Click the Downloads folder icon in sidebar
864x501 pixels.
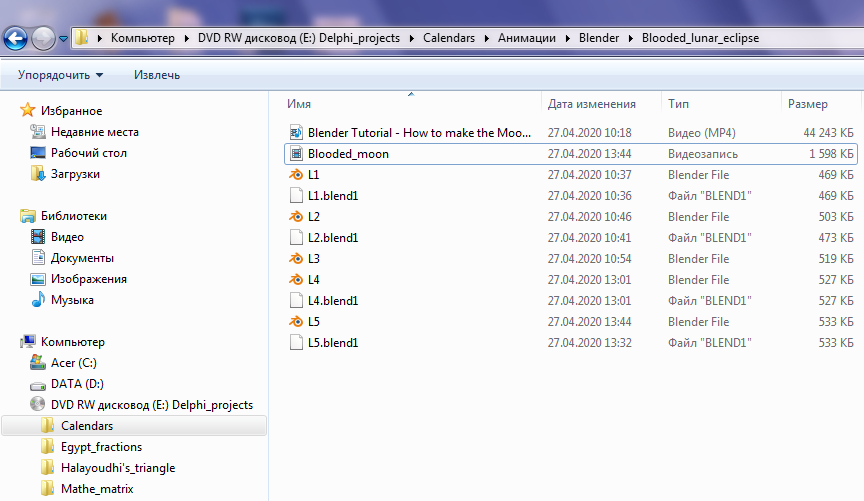[x=37, y=174]
